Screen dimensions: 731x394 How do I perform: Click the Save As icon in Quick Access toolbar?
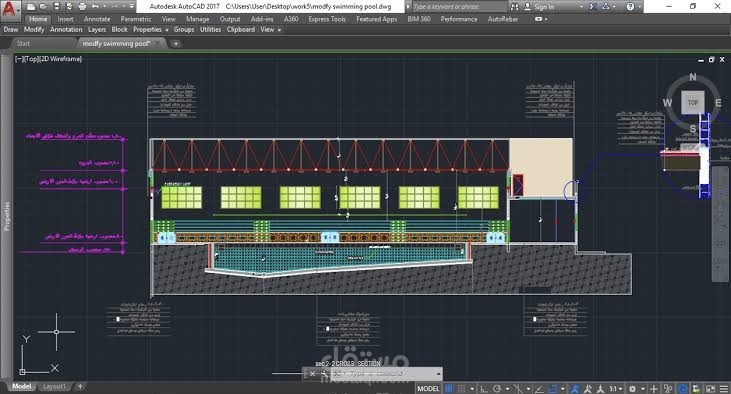tap(69, 7)
